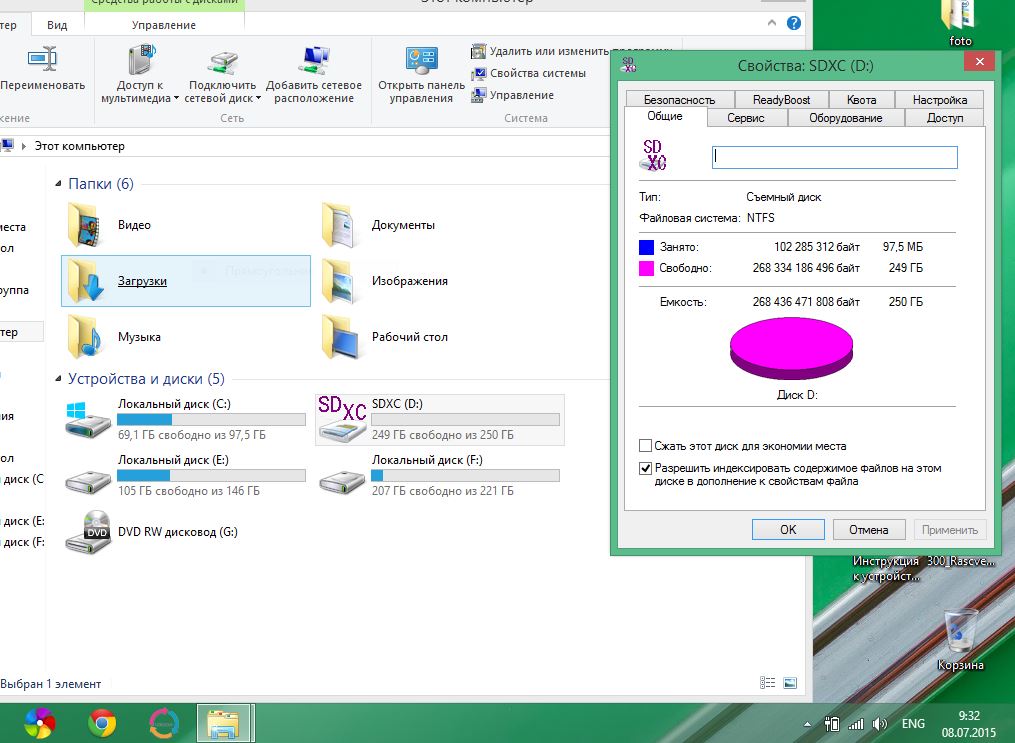Launch Google Chrome from the taskbar
1015x743 pixels.
(101, 721)
